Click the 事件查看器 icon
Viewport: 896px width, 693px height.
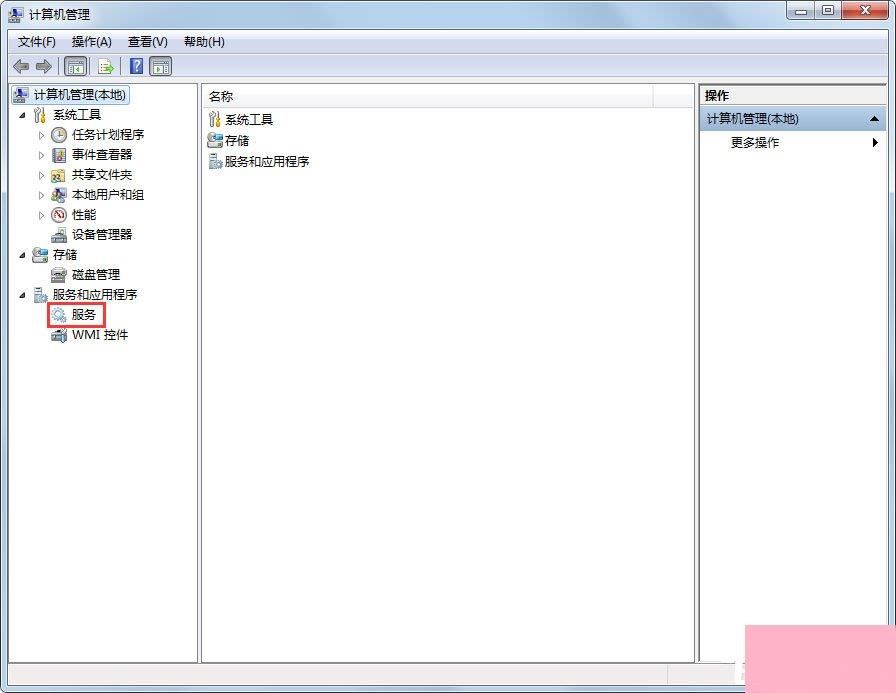tap(59, 155)
